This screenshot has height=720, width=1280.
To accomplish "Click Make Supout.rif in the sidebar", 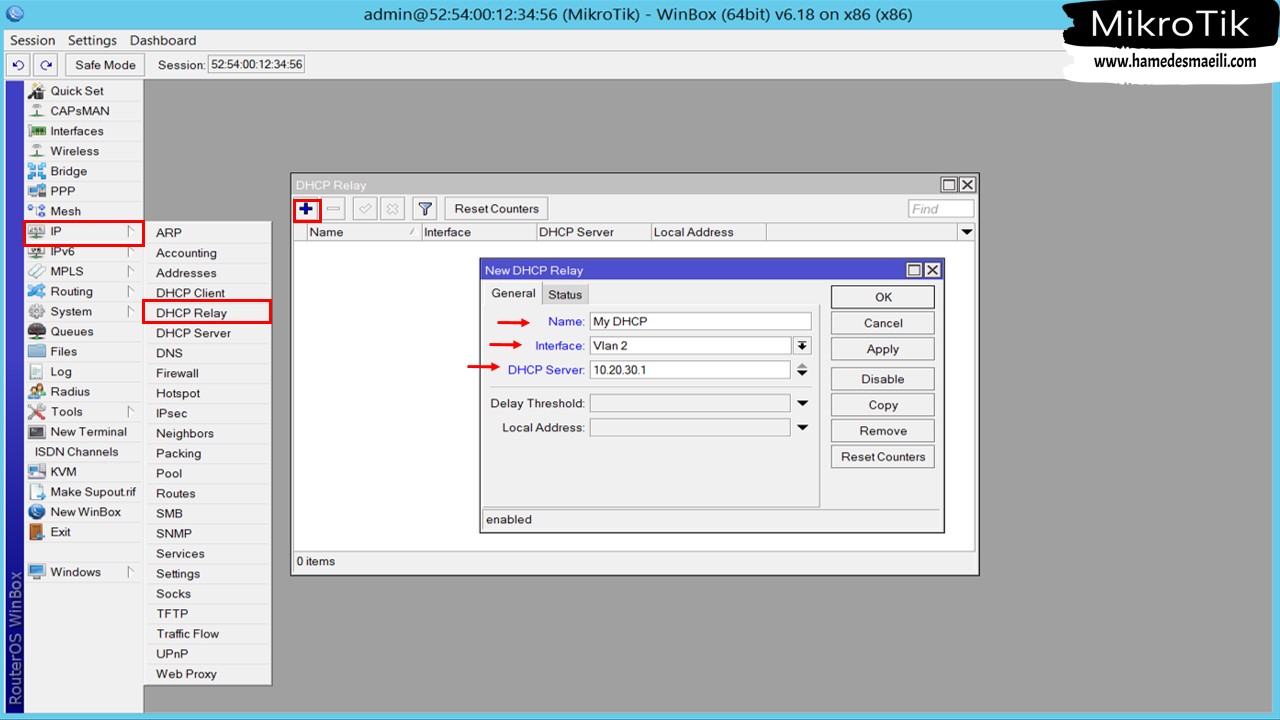I will [x=84, y=491].
